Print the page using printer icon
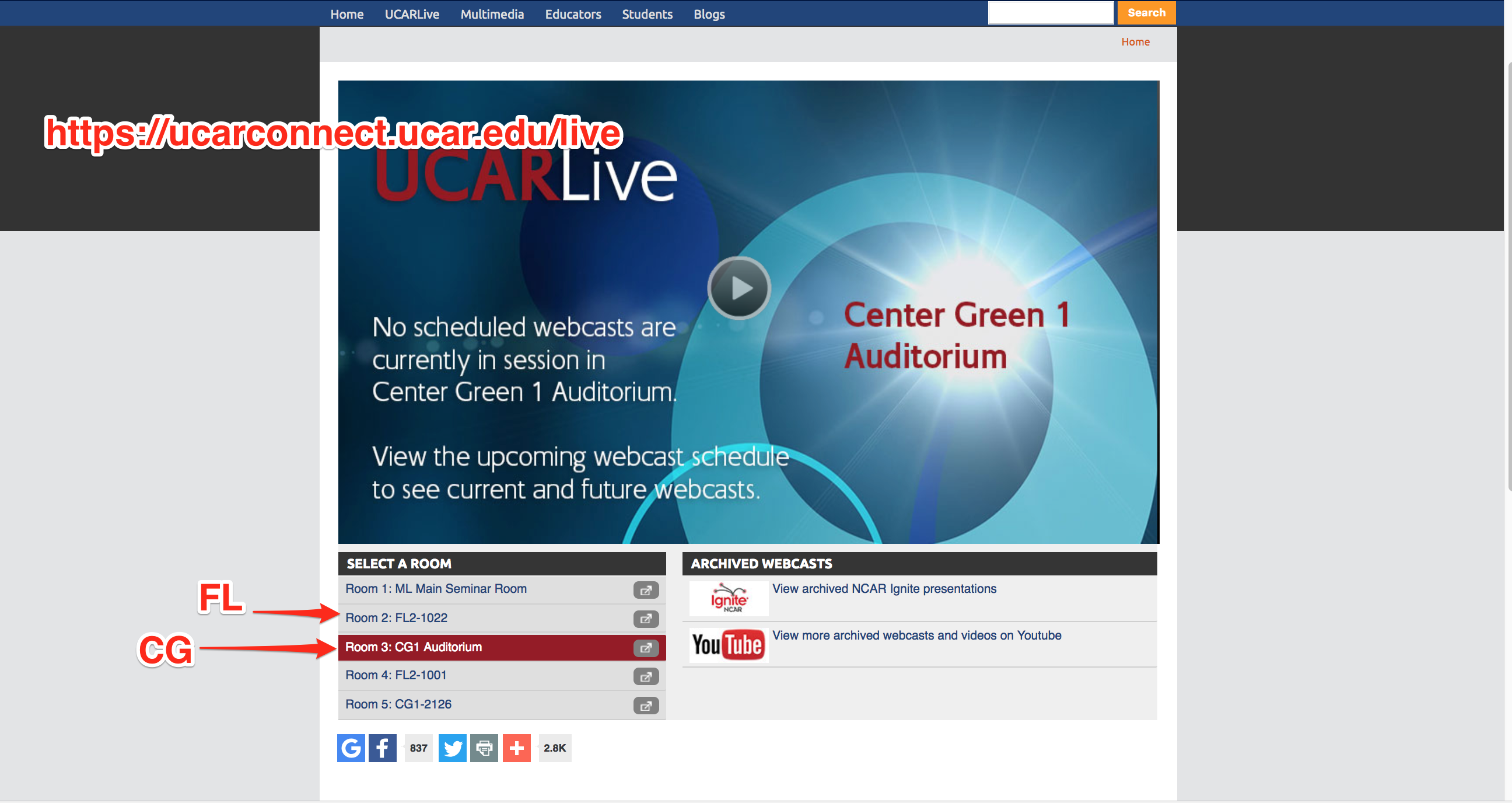The height and width of the screenshot is (803, 1512). tap(484, 748)
